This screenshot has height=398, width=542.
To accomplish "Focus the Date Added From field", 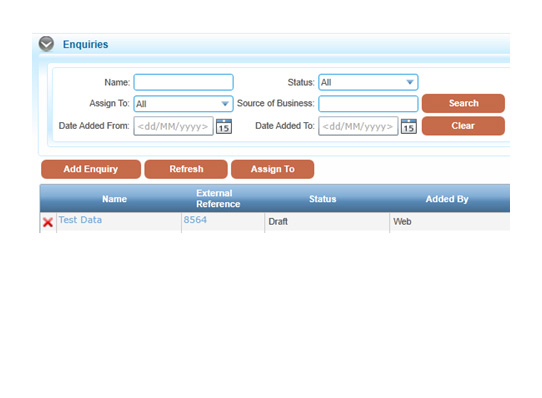I will coord(174,126).
